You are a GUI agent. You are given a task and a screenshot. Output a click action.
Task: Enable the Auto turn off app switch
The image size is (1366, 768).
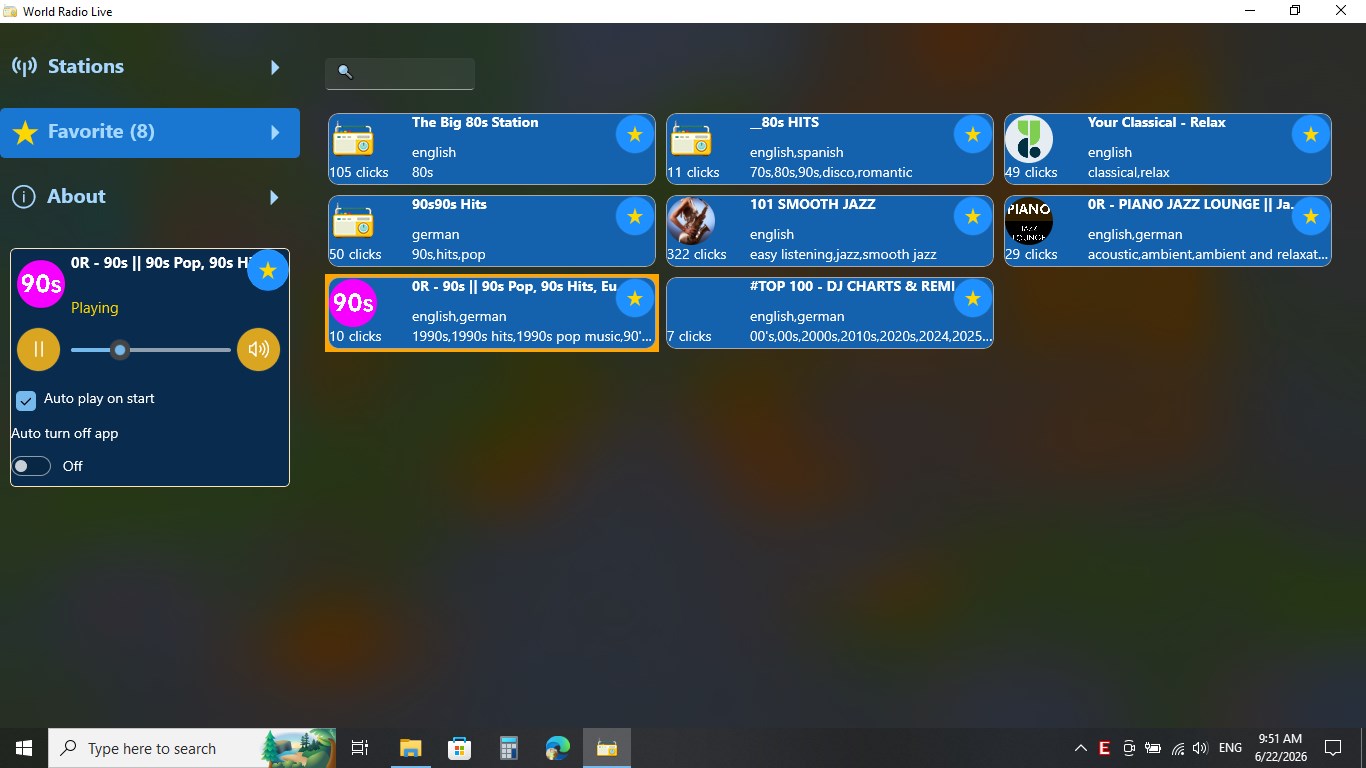(31, 466)
